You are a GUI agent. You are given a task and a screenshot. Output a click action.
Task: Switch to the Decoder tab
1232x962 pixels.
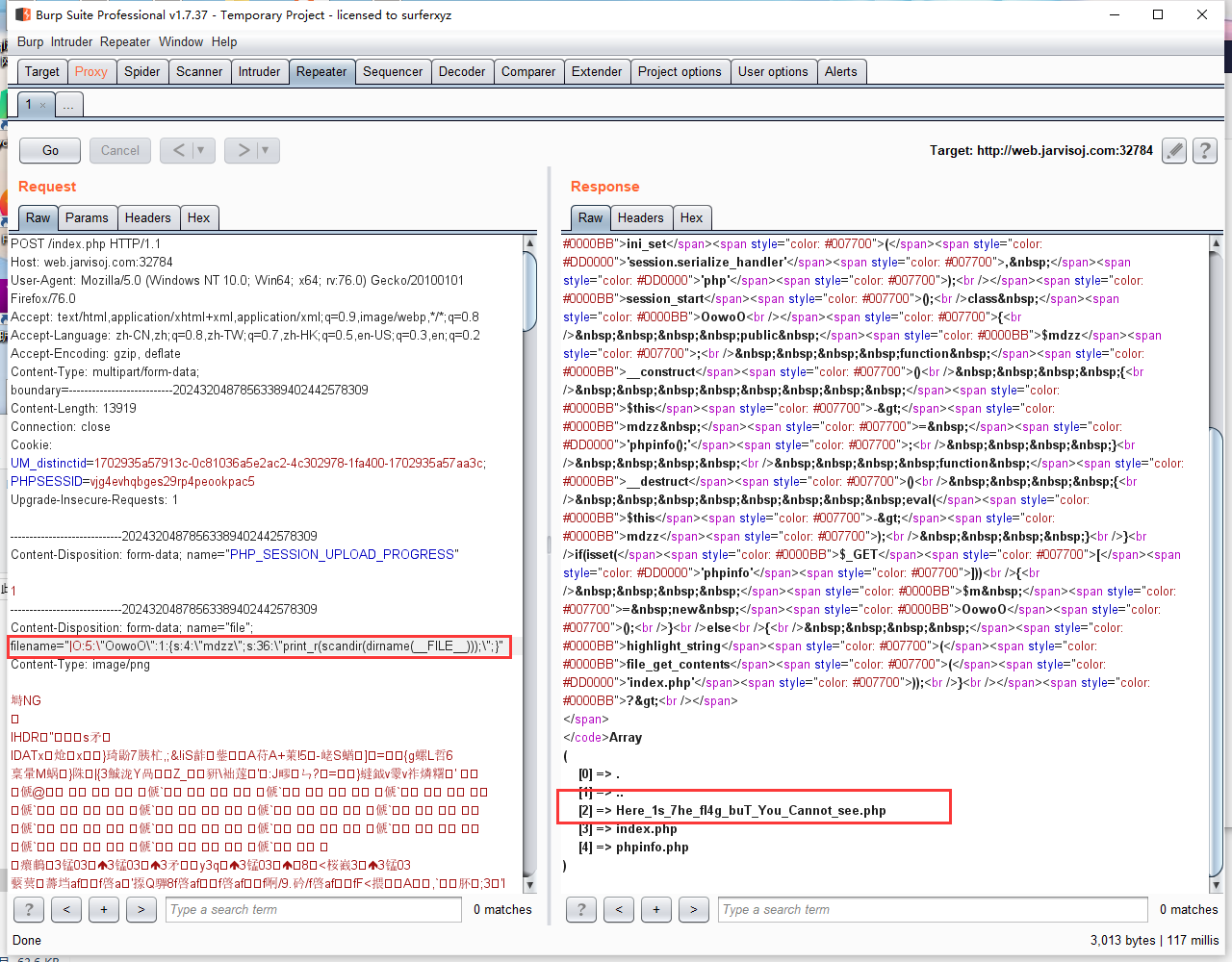(x=462, y=71)
